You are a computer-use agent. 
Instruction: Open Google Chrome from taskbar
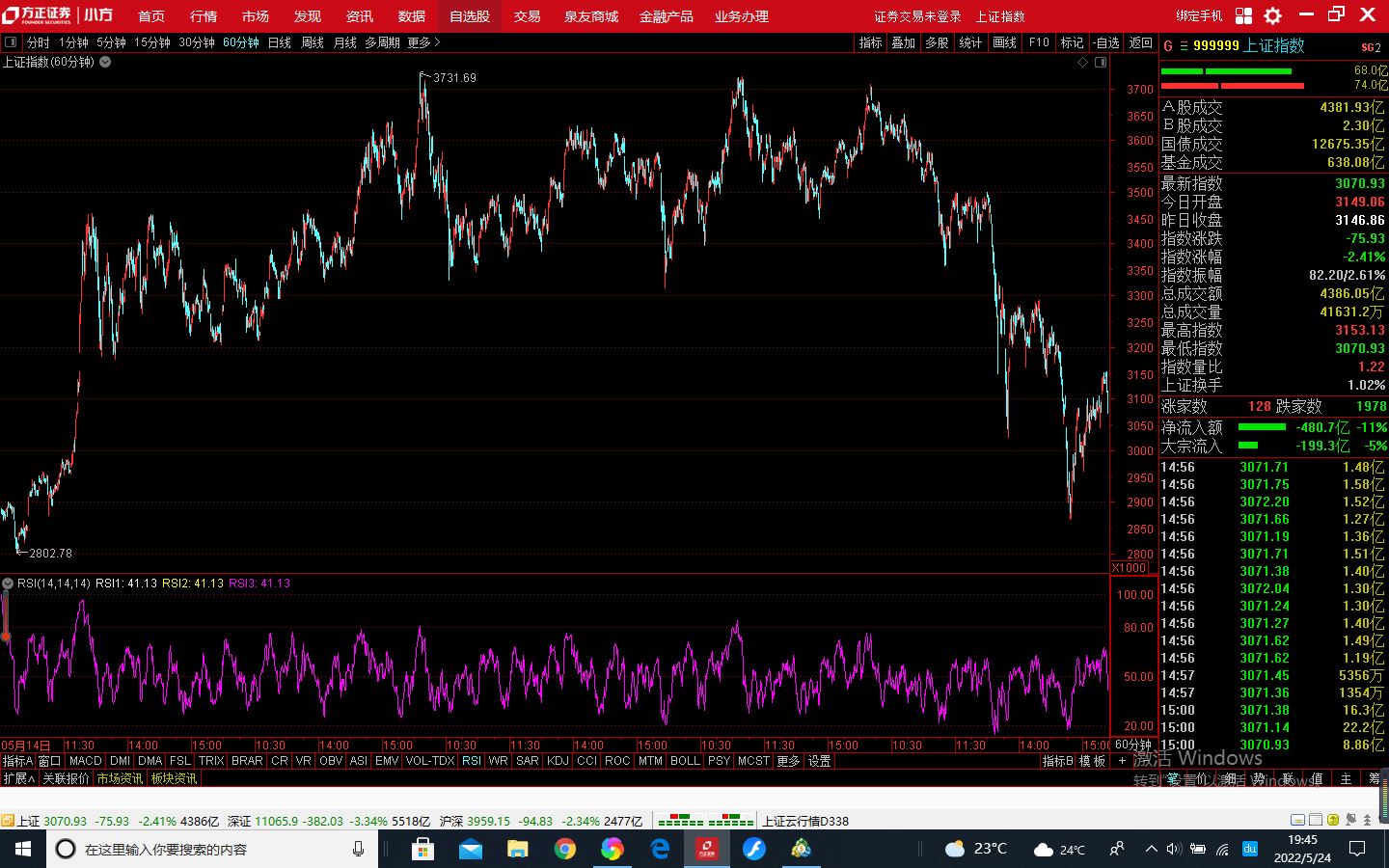[x=565, y=849]
